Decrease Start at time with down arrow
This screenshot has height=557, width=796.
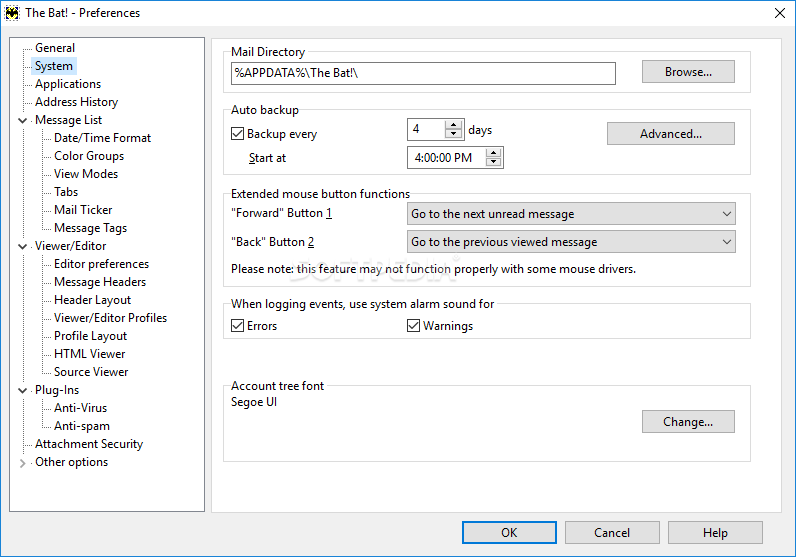tap(493, 162)
